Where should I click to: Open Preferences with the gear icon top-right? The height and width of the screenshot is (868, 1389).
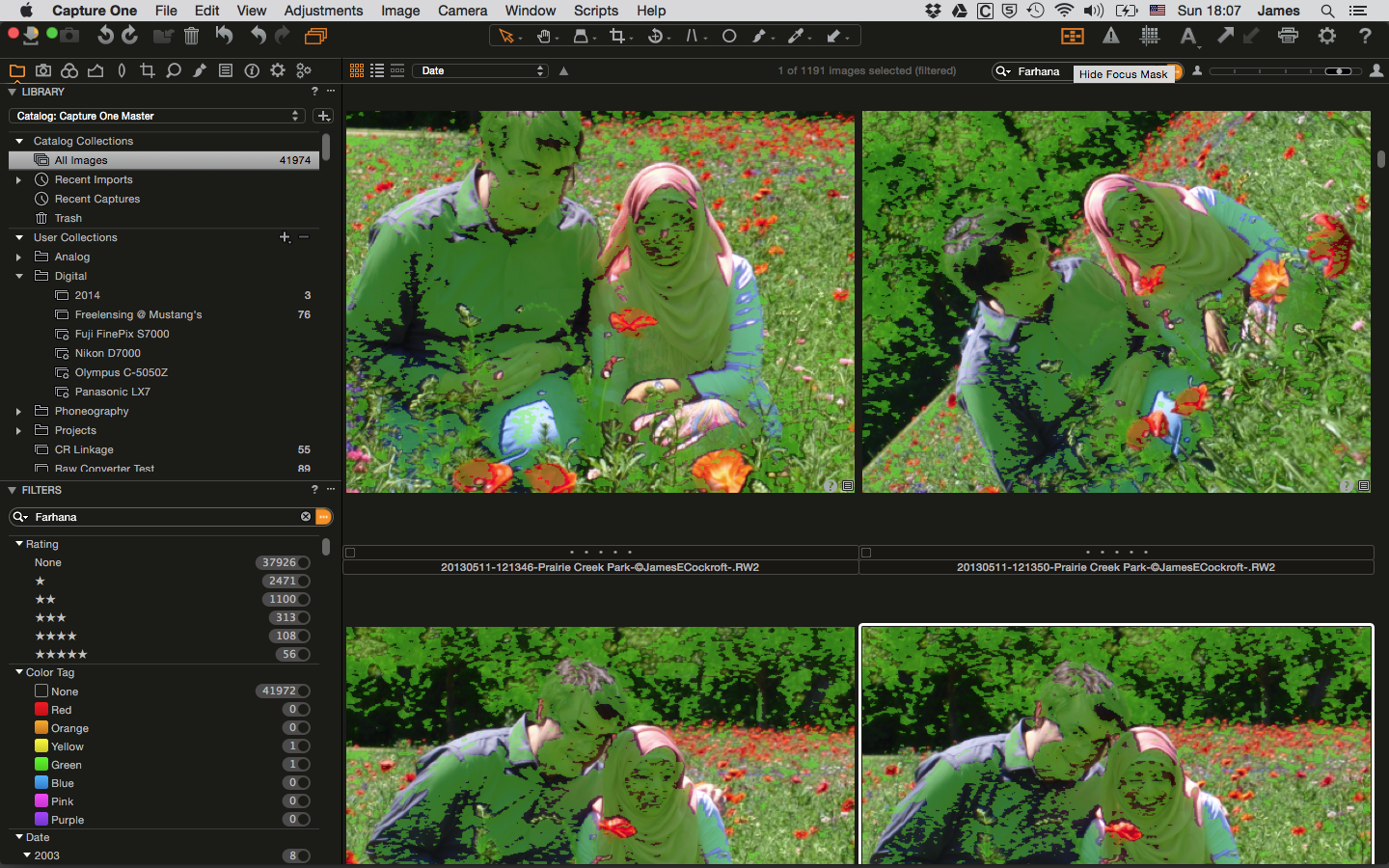[1327, 36]
